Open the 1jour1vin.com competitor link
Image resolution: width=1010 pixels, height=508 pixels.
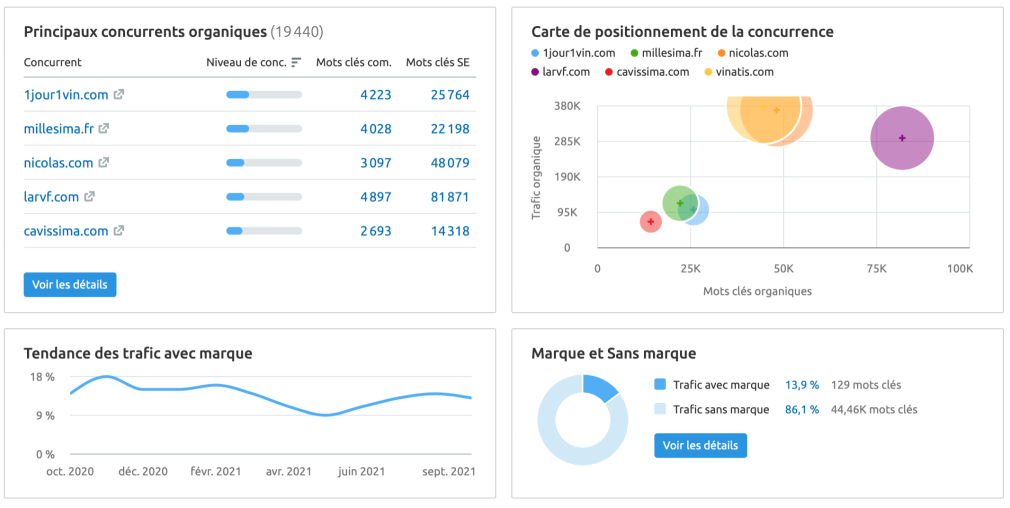click(x=66, y=95)
